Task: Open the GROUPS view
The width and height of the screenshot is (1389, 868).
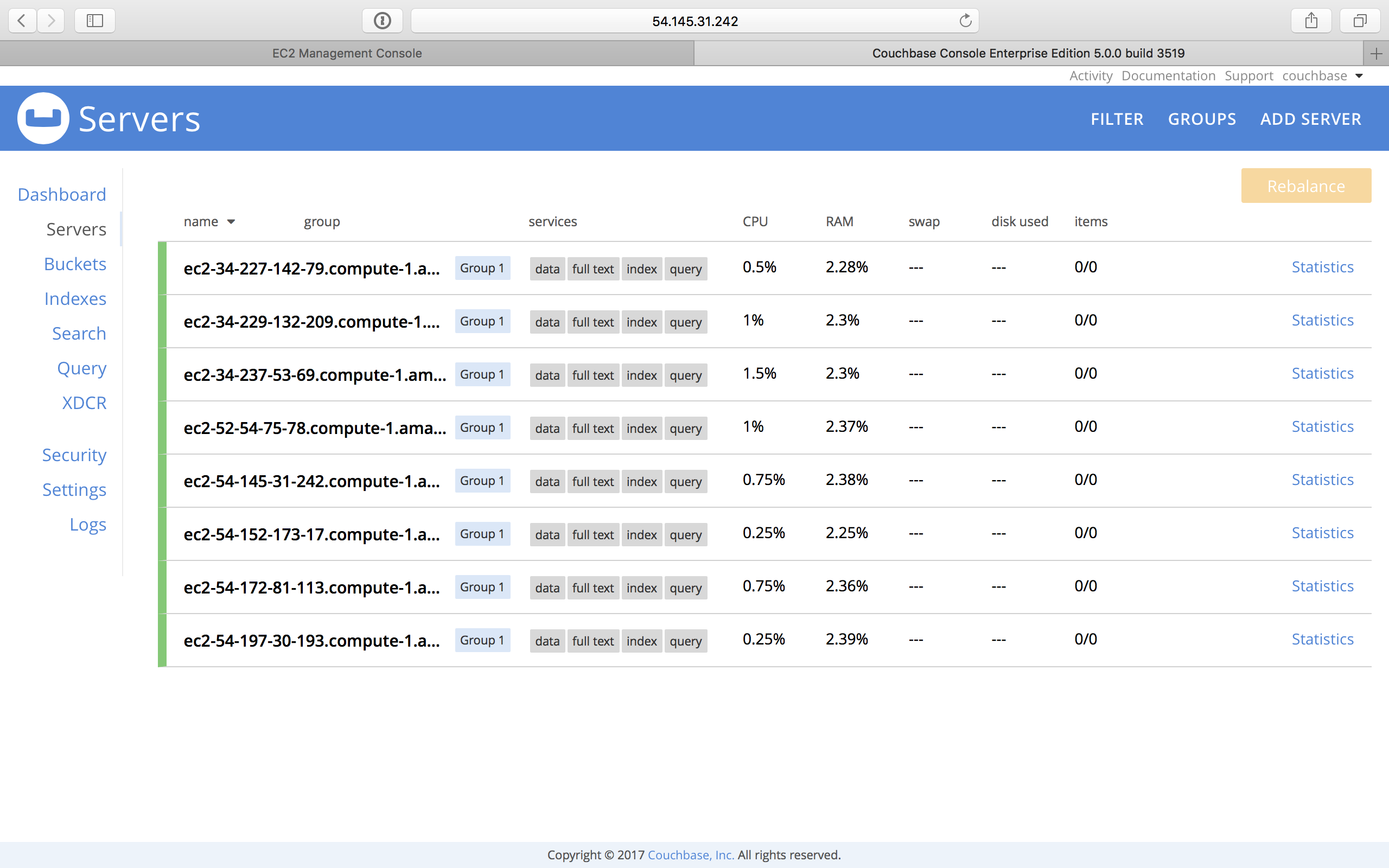Action: [1202, 119]
